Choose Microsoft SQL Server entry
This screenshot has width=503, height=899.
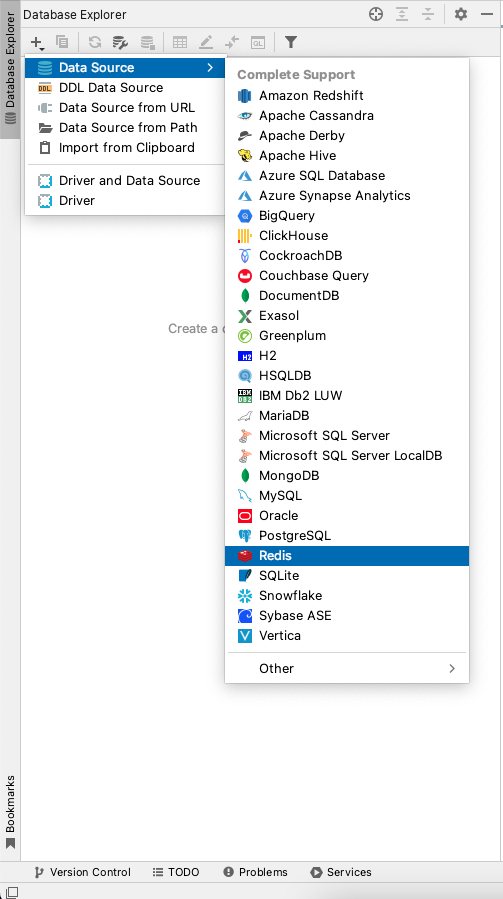click(347, 436)
